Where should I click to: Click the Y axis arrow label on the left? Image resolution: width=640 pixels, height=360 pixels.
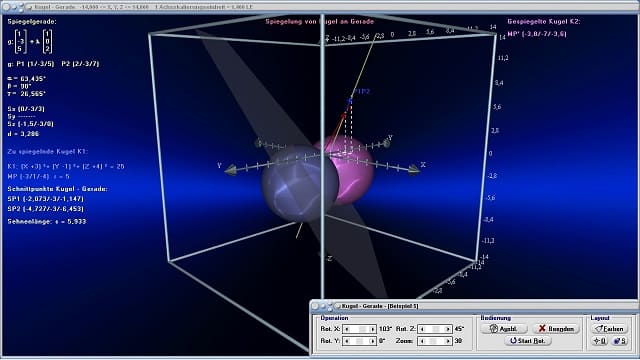pyautogui.click(x=219, y=165)
